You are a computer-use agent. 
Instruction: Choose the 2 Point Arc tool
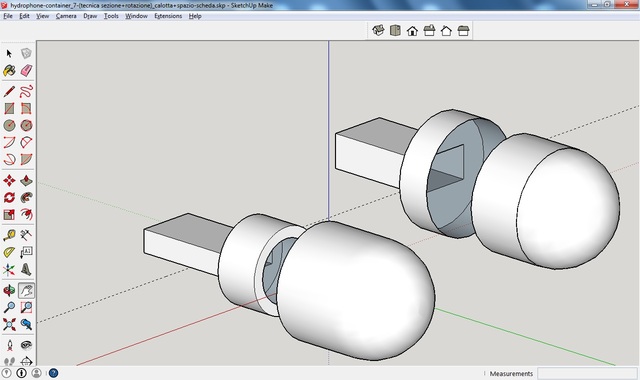[x=26, y=142]
